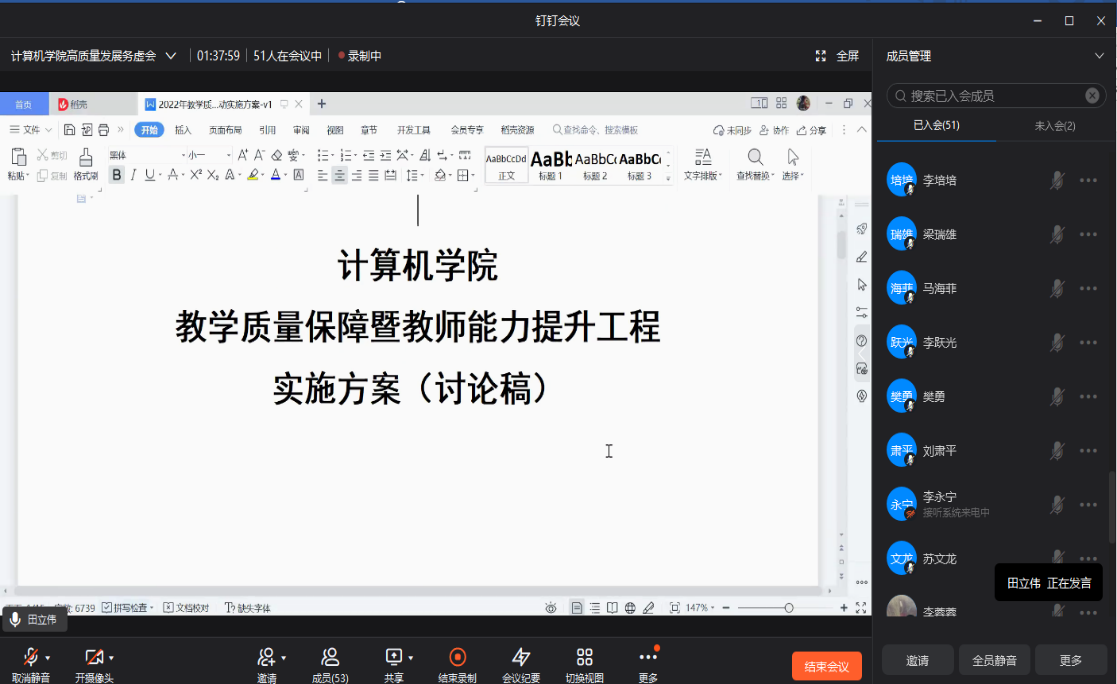Click the WPS eye protection mode icon
Viewport: 1117px width, 684px height.
pyautogui.click(x=551, y=608)
